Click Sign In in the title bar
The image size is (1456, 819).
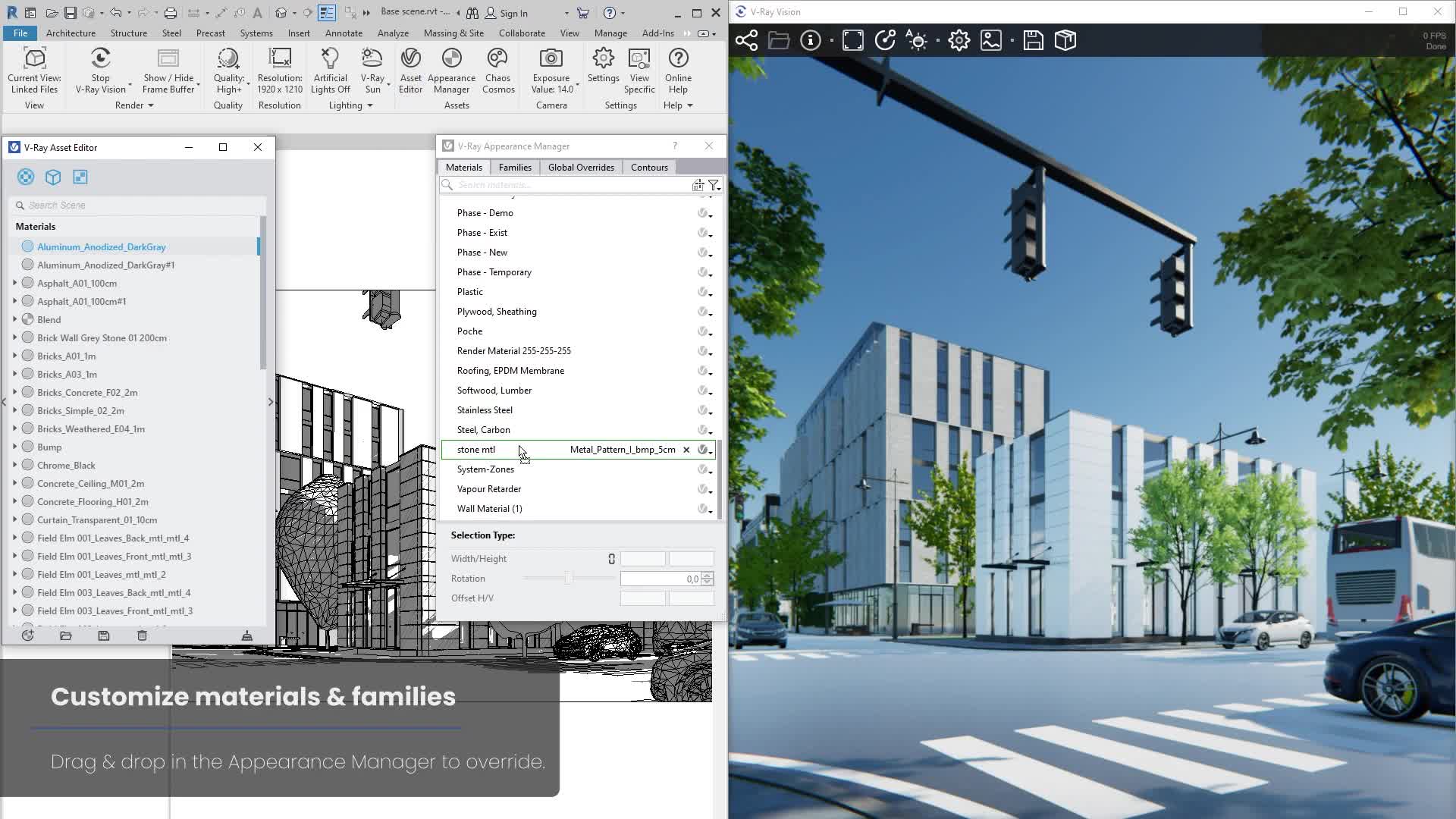506,13
